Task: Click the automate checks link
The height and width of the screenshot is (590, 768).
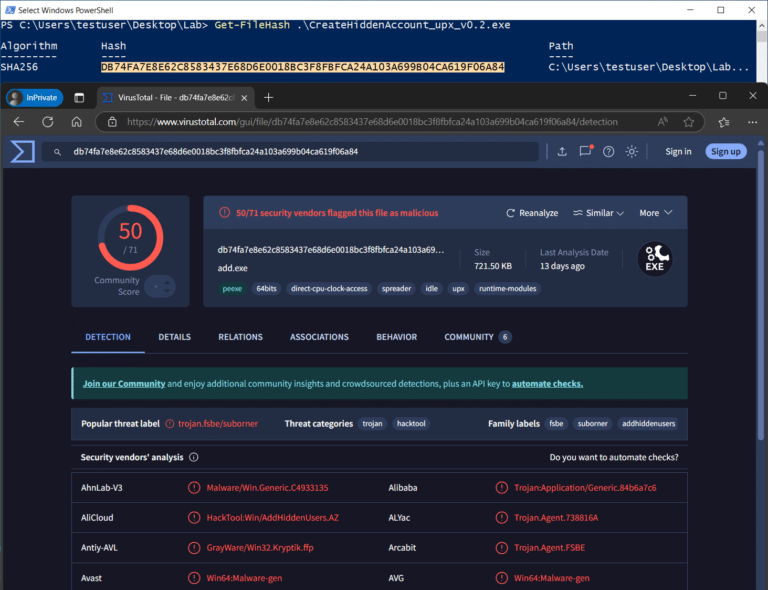Action: pyautogui.click(x=547, y=384)
